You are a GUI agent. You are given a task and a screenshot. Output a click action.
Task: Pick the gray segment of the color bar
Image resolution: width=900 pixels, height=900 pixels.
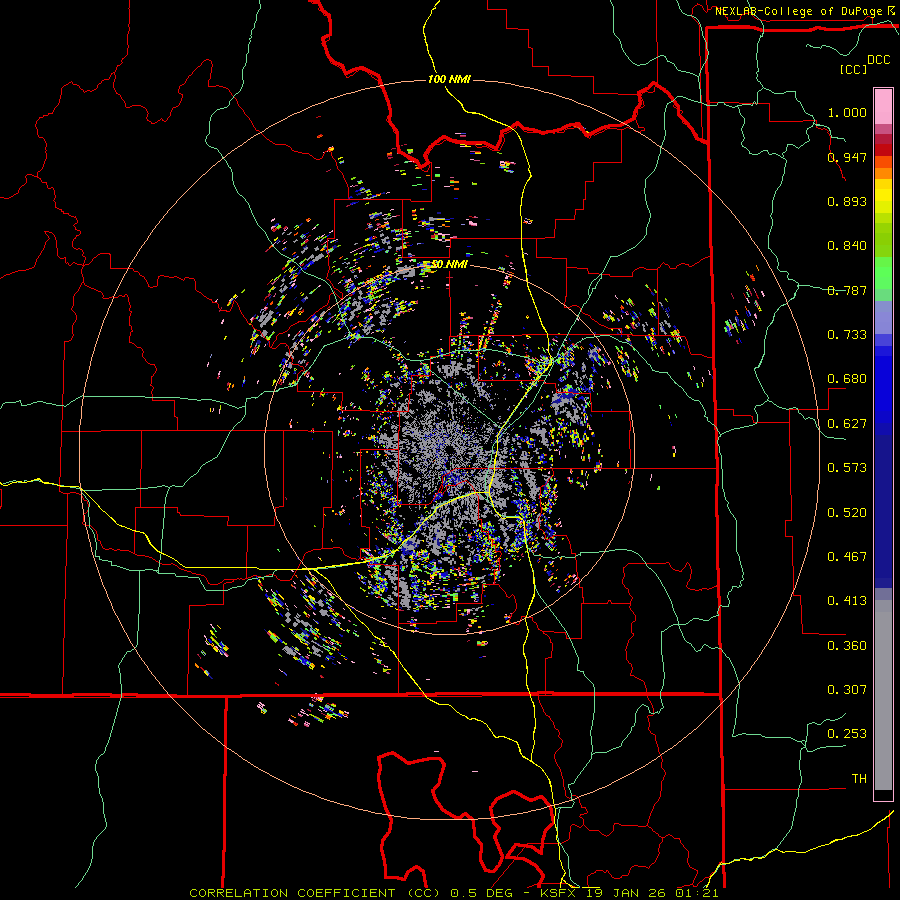tap(883, 695)
